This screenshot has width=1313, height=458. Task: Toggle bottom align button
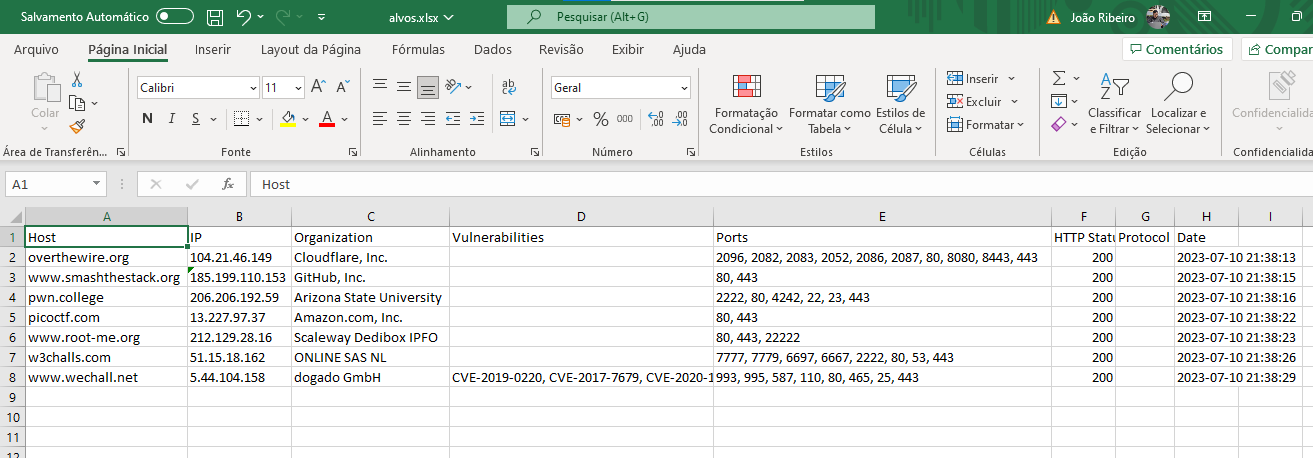pos(428,88)
